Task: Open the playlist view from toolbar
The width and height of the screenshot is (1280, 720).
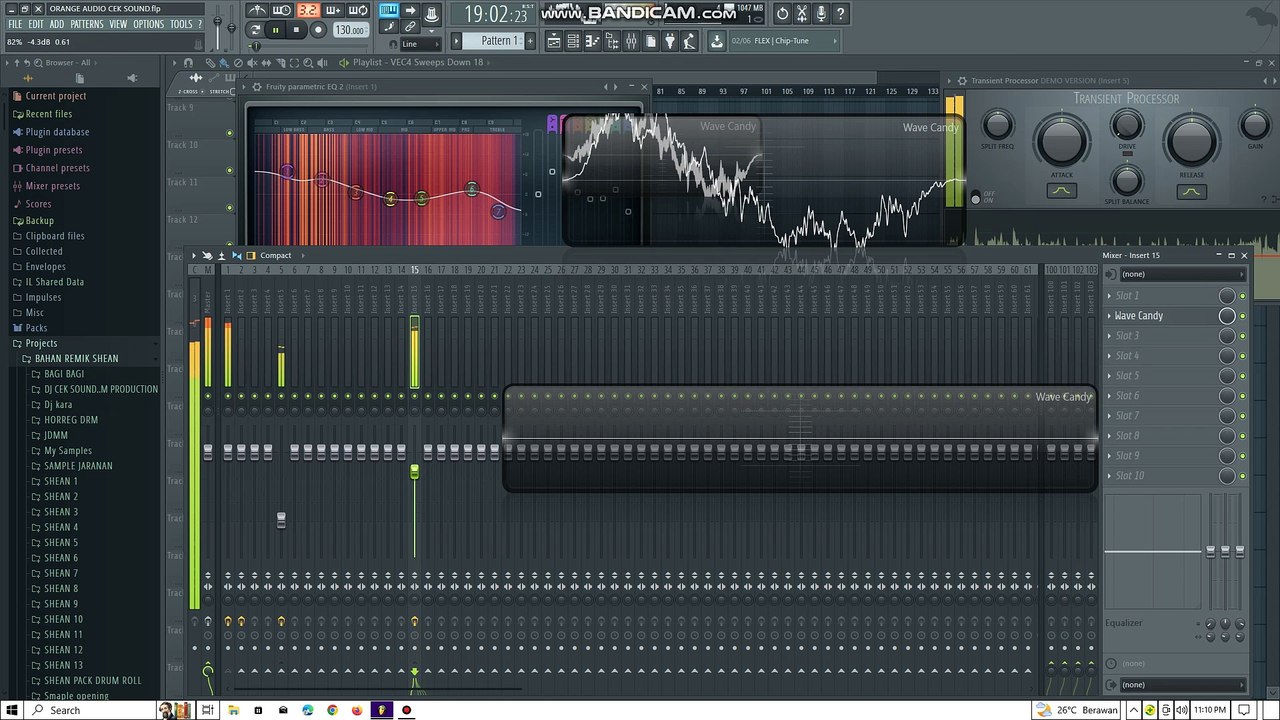Action: 554,41
